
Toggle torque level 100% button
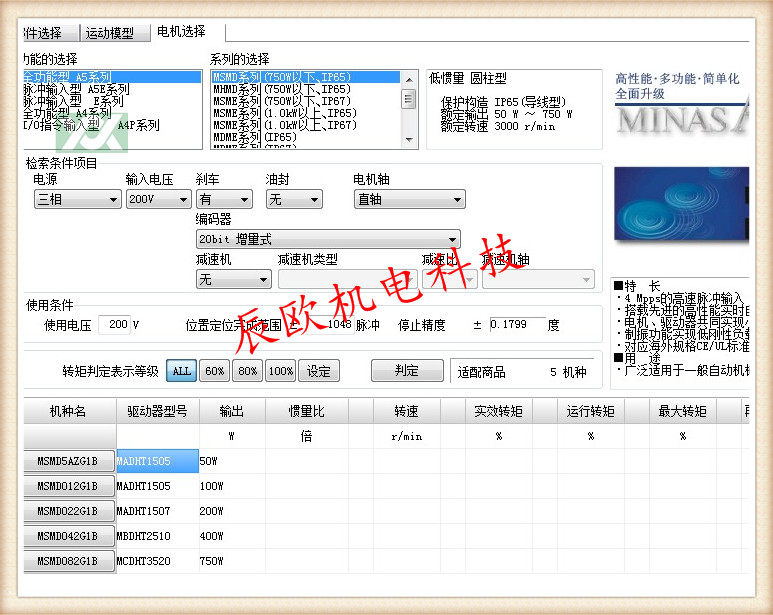pyautogui.click(x=281, y=371)
